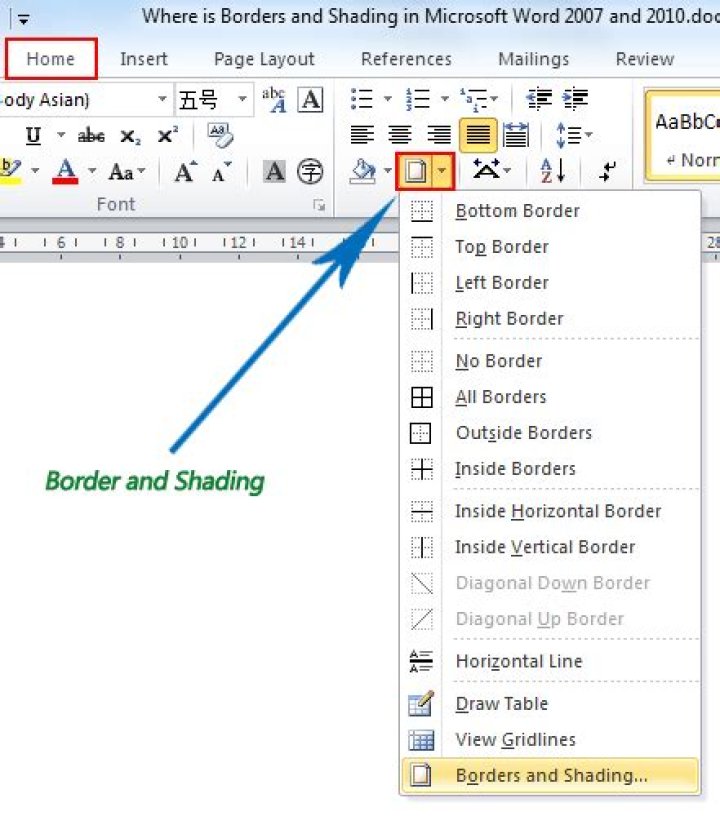Open Borders and Shading dialog
This screenshot has height=816, width=720.
pyautogui.click(x=550, y=775)
